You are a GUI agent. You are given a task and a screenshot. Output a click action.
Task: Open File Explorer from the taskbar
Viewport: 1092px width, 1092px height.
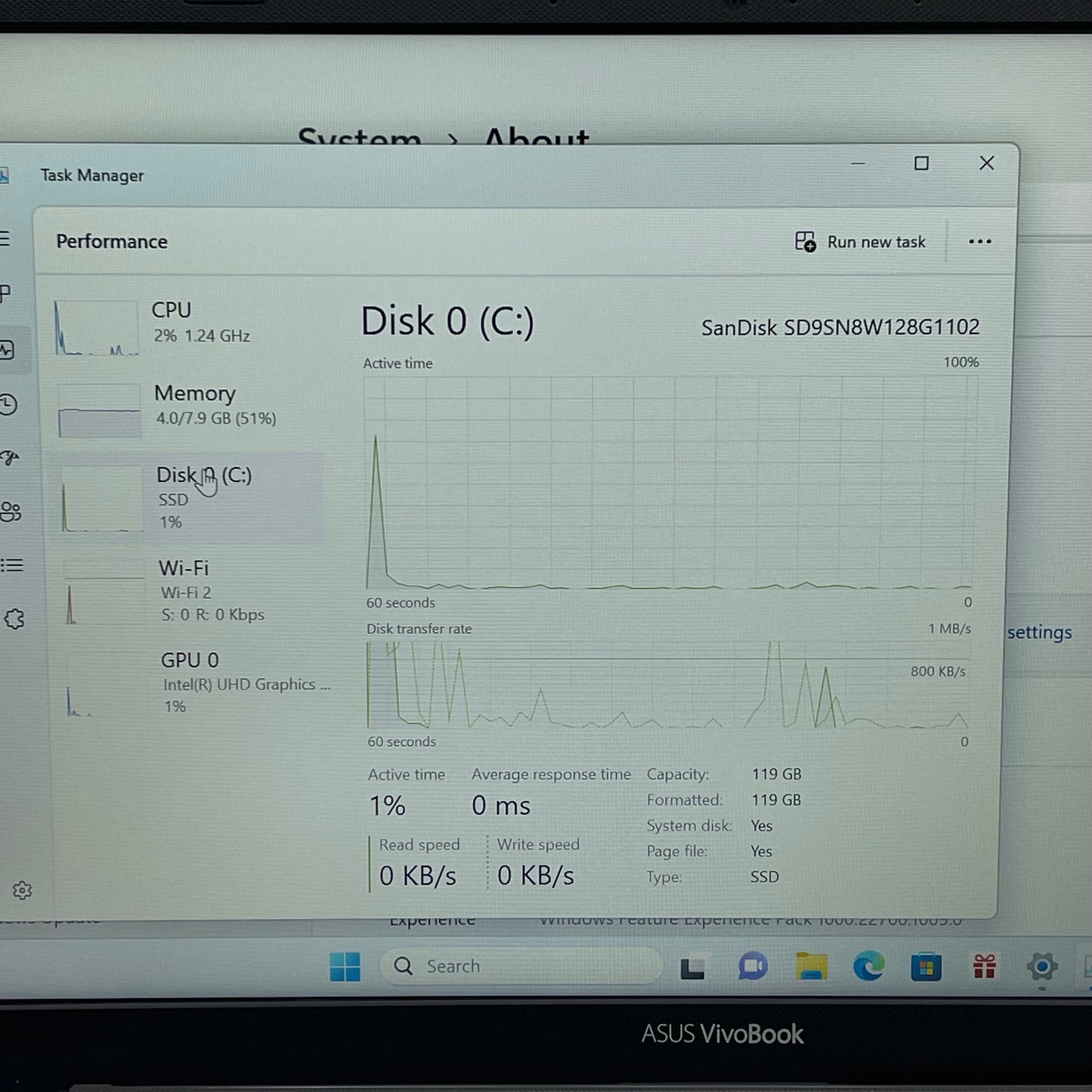click(812, 967)
